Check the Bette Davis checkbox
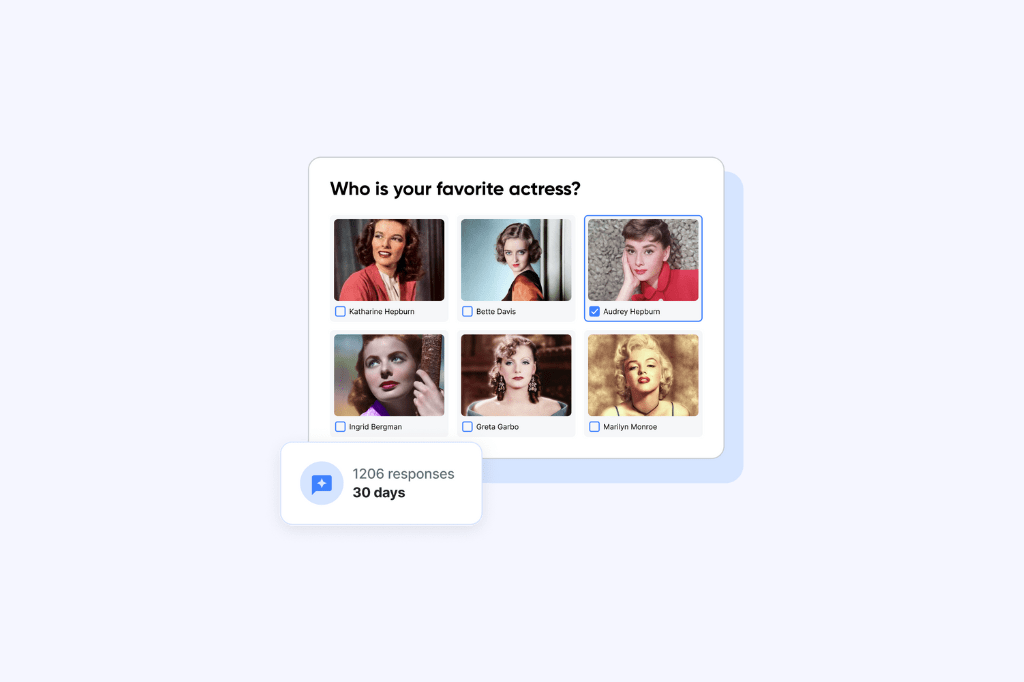Image resolution: width=1024 pixels, height=682 pixels. (467, 312)
